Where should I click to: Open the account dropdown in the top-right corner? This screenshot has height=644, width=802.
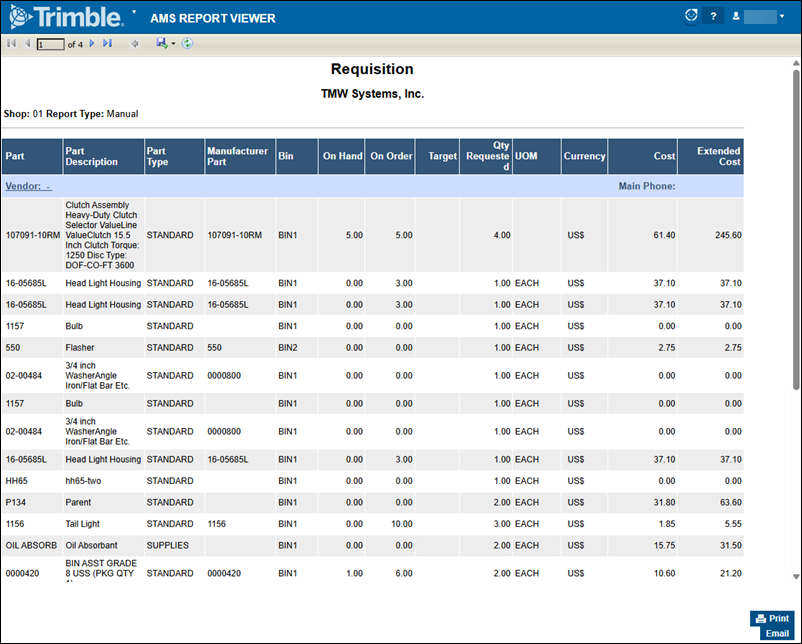pyautogui.click(x=782, y=15)
